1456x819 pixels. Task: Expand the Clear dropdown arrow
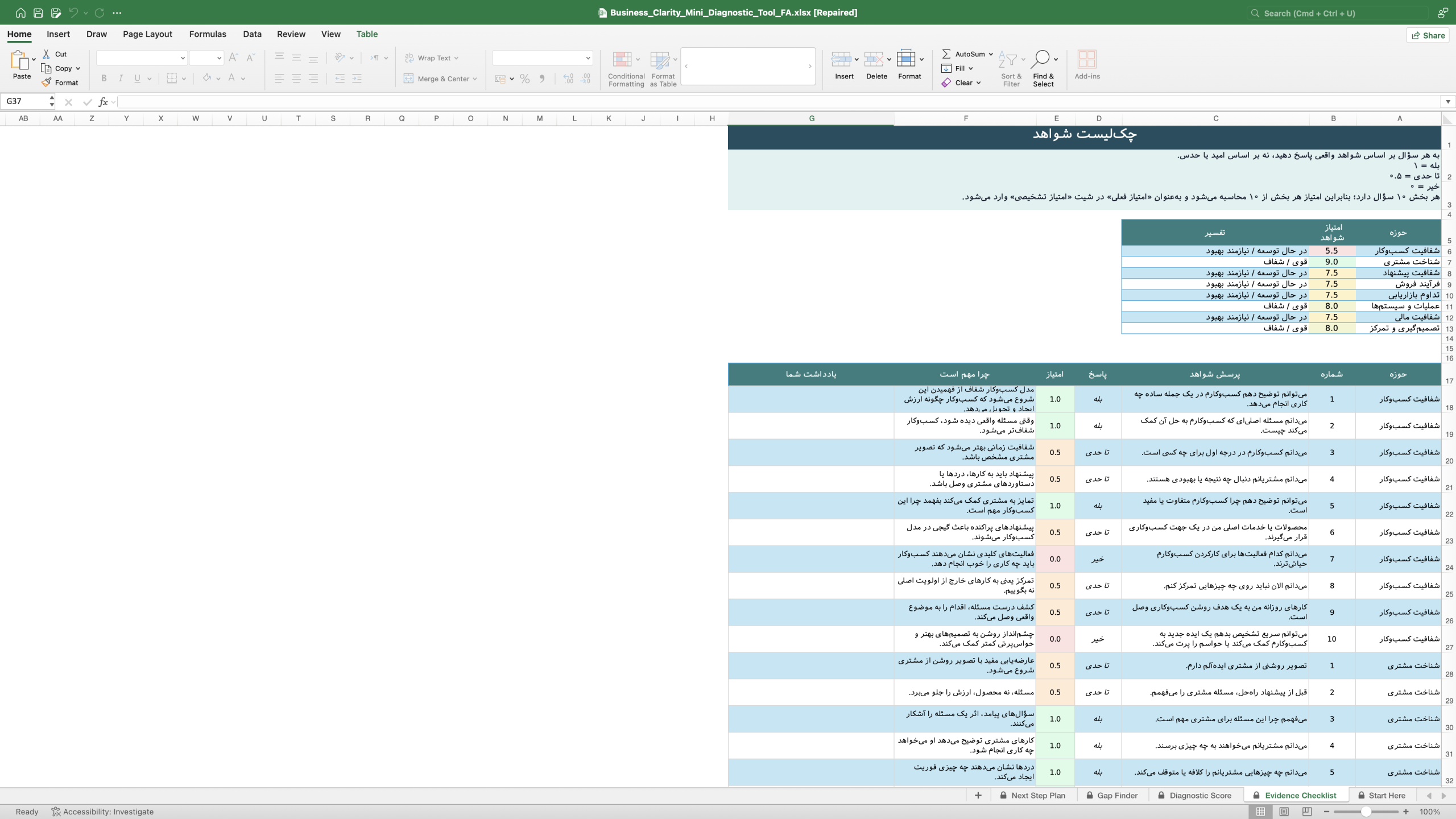point(979,82)
